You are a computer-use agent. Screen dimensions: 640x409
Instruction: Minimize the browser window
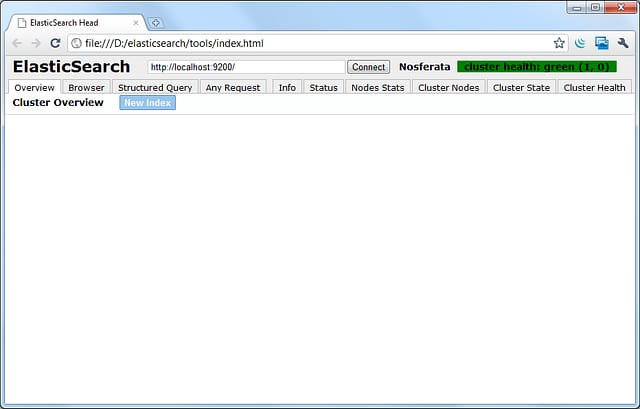click(x=577, y=8)
